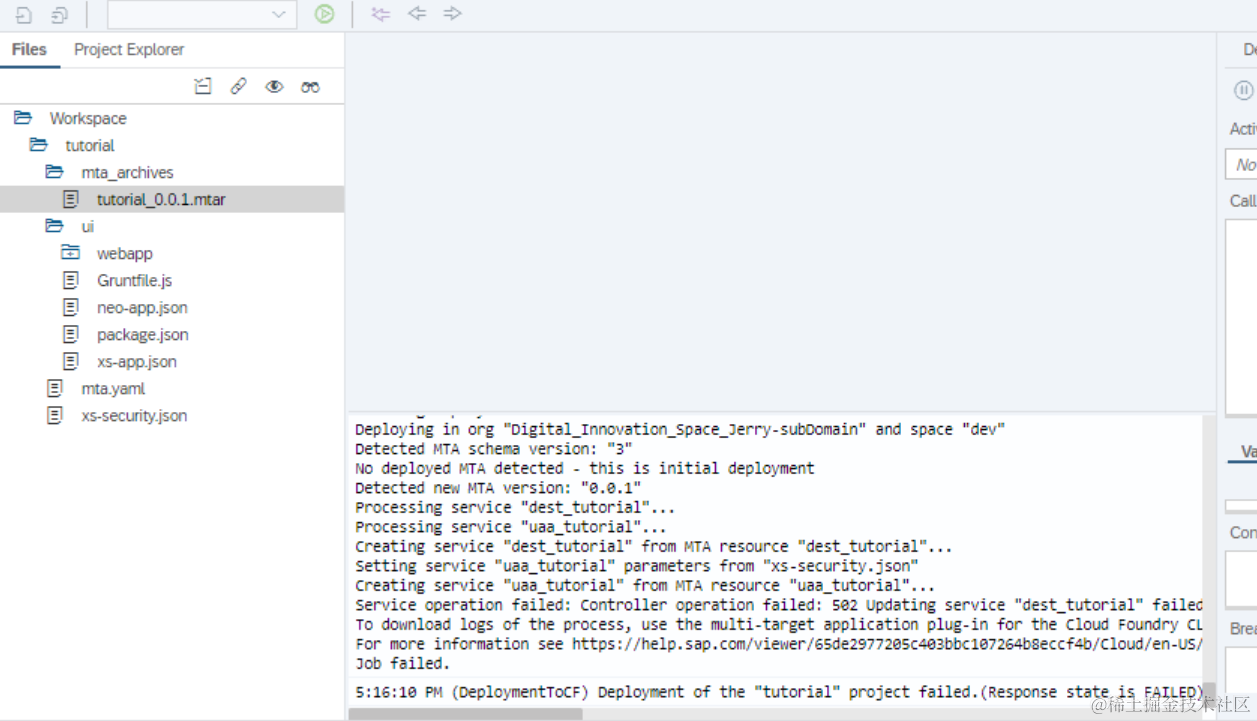Screen dimensions: 1257x721
Task: Click the 'Job failed.' console line
Action: click(x=403, y=663)
